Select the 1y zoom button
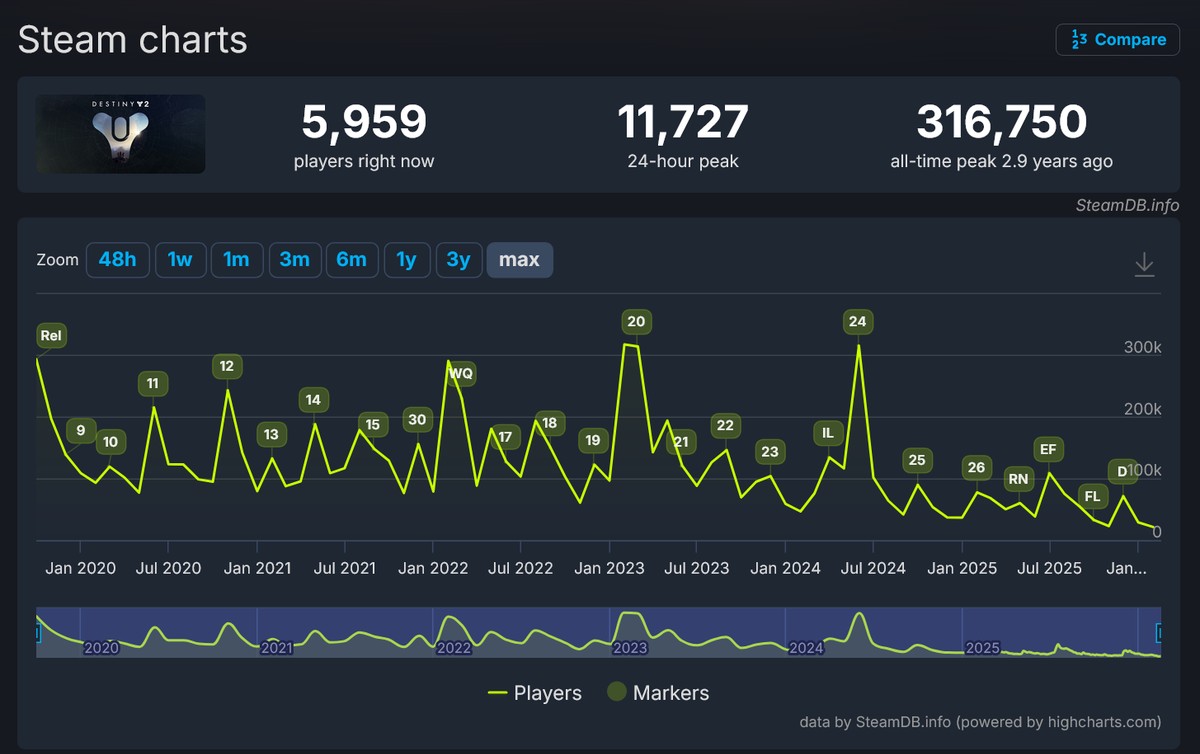This screenshot has height=754, width=1200. click(406, 260)
